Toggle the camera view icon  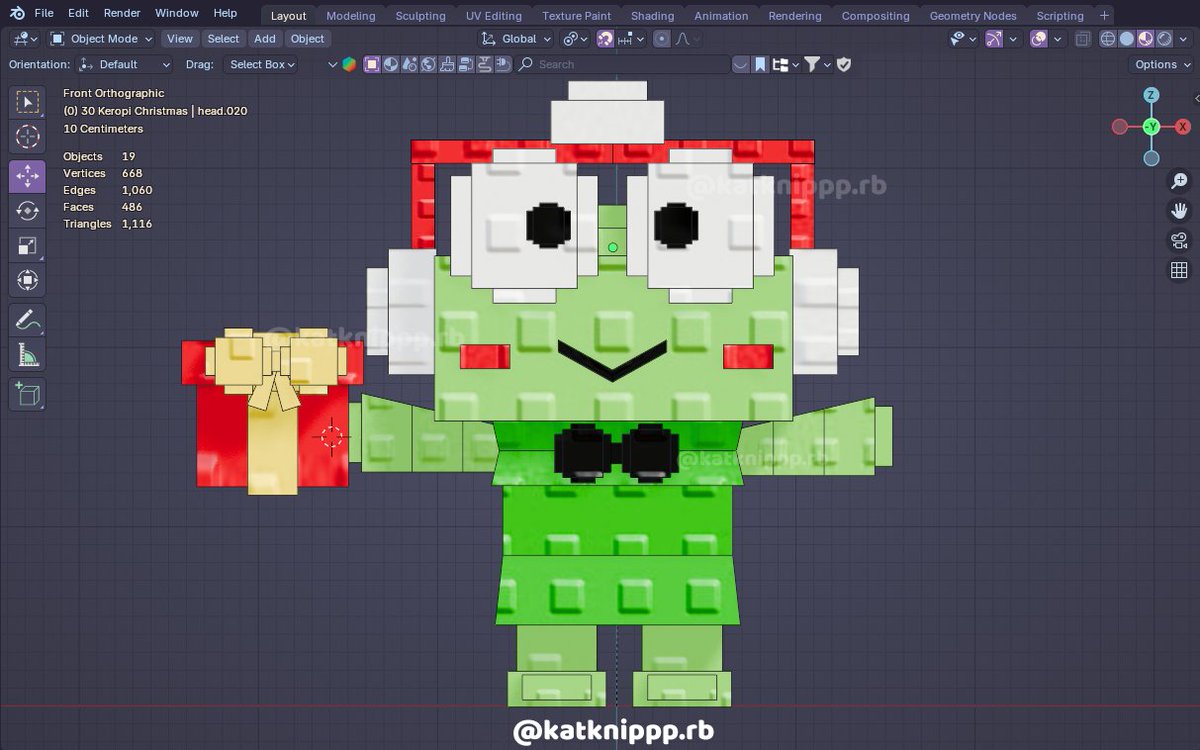coord(1179,241)
